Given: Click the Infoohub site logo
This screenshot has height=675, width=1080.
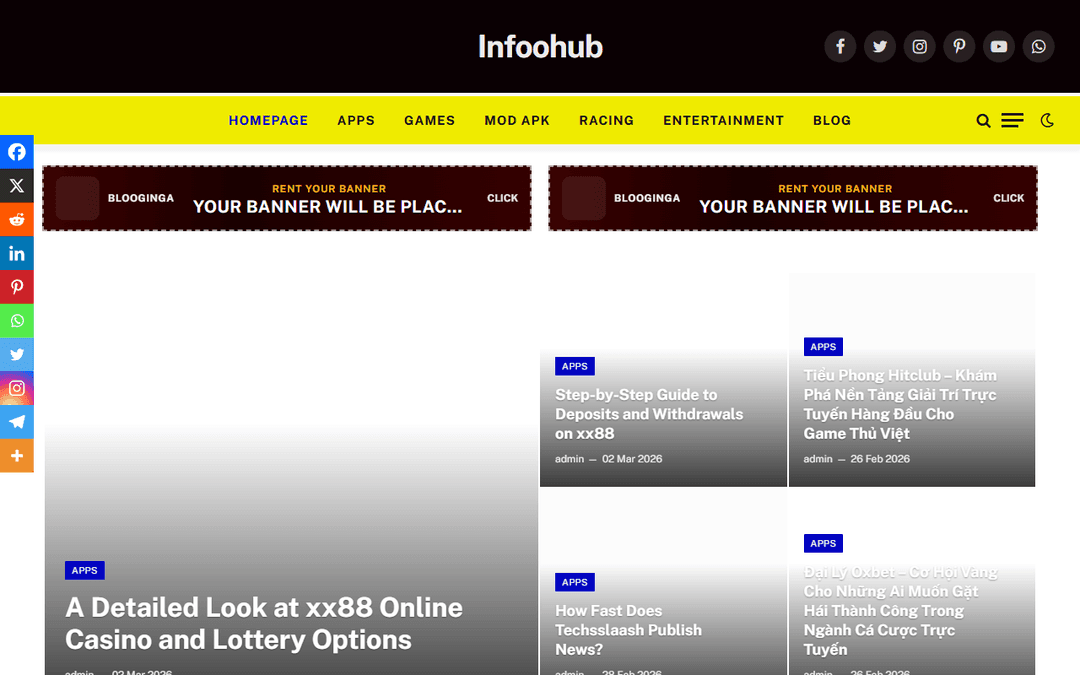Looking at the screenshot, I should 540,47.
